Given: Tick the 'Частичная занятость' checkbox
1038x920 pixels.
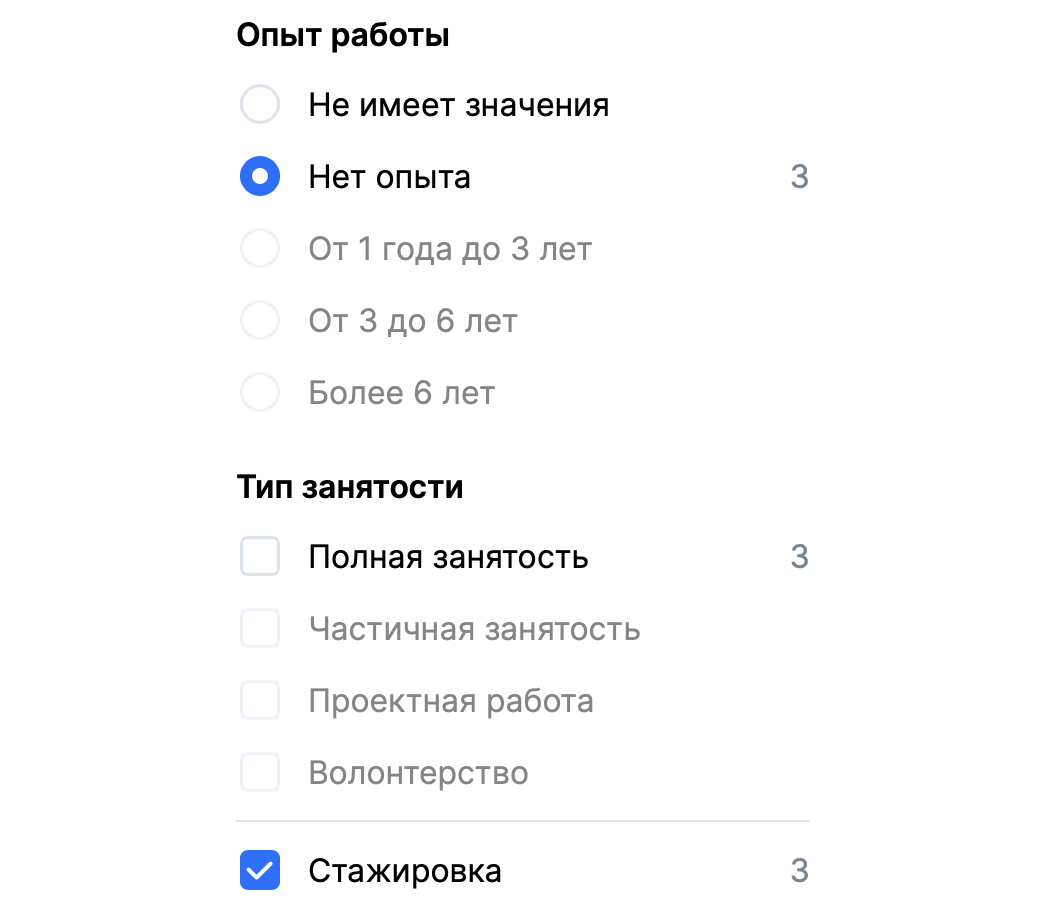Looking at the screenshot, I should coord(260,629).
